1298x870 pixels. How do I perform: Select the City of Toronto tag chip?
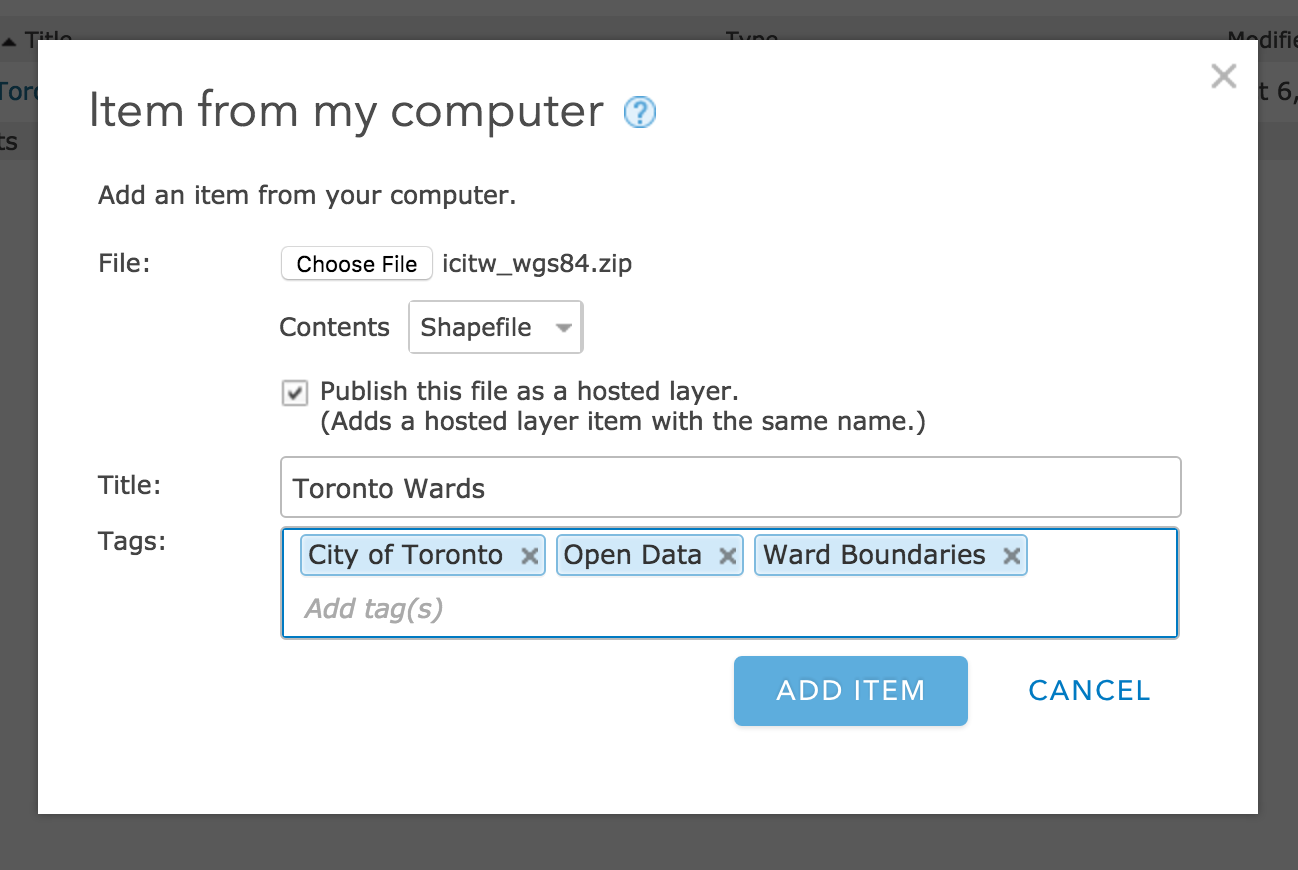click(x=405, y=556)
